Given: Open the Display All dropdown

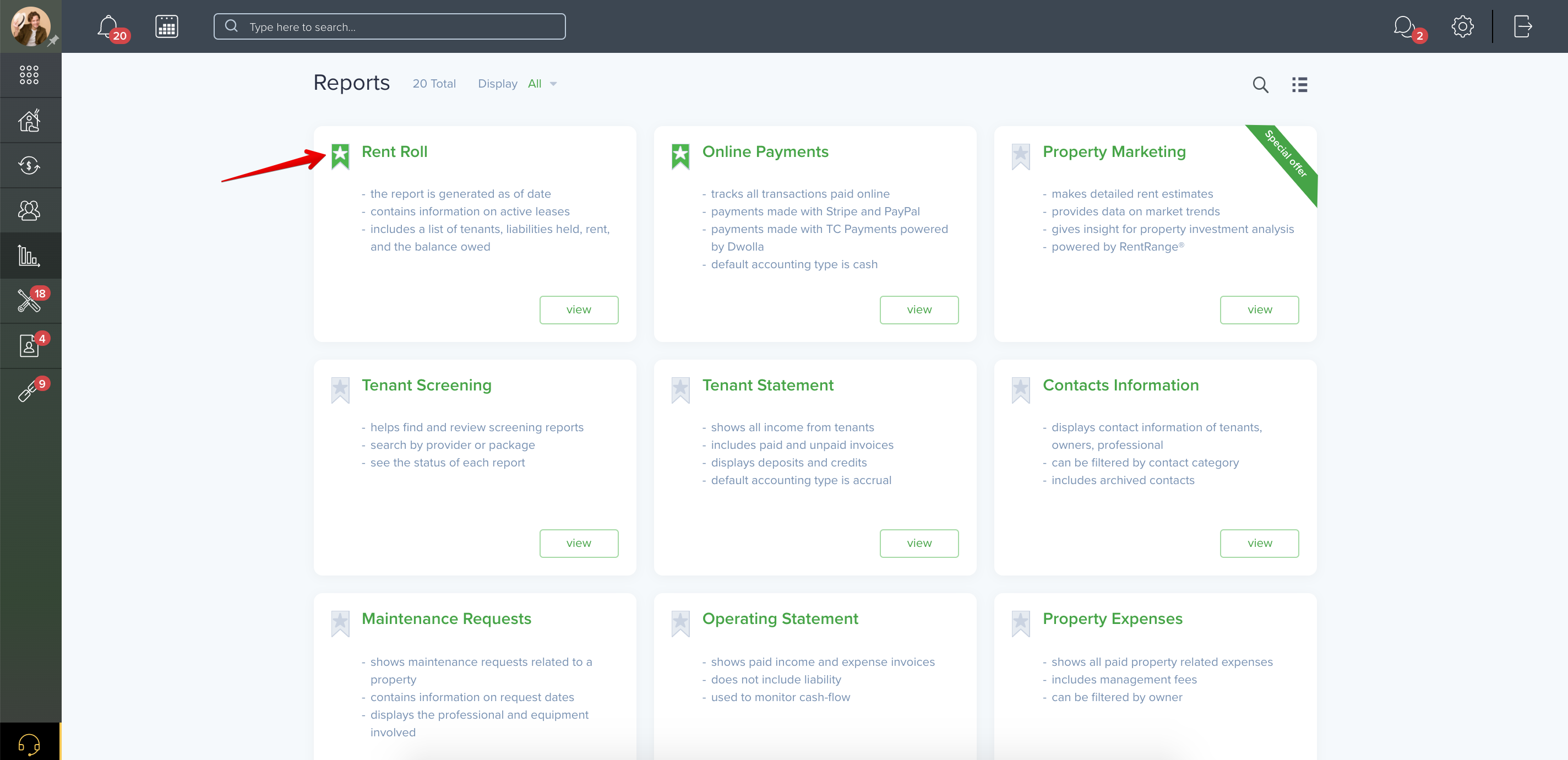Looking at the screenshot, I should [x=542, y=84].
